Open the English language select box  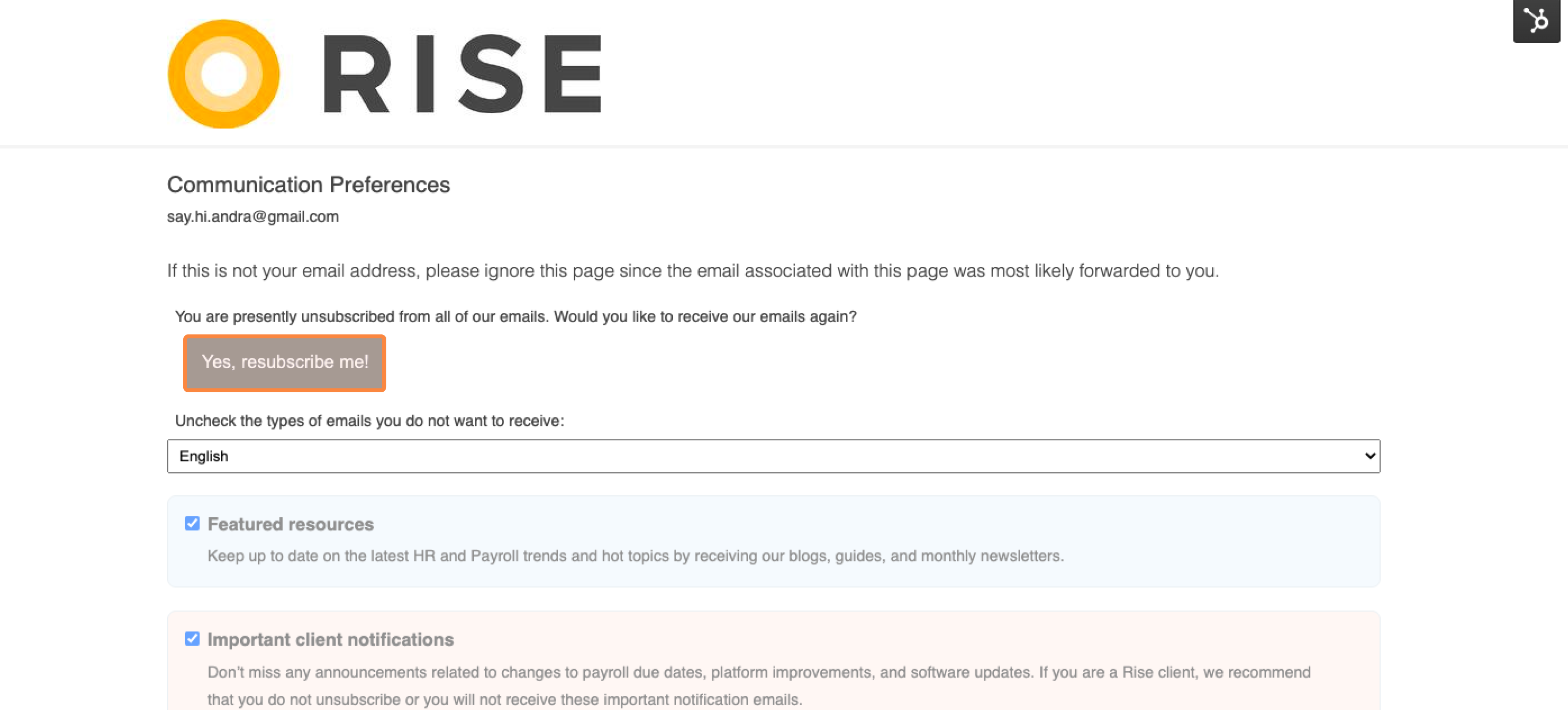pos(773,456)
